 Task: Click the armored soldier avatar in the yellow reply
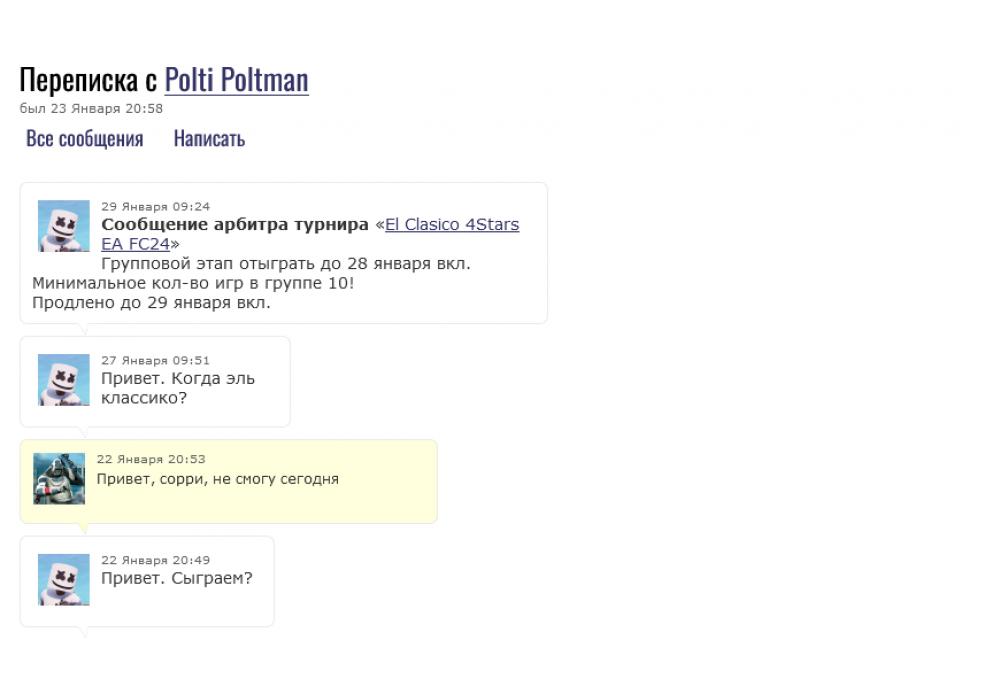click(x=59, y=479)
